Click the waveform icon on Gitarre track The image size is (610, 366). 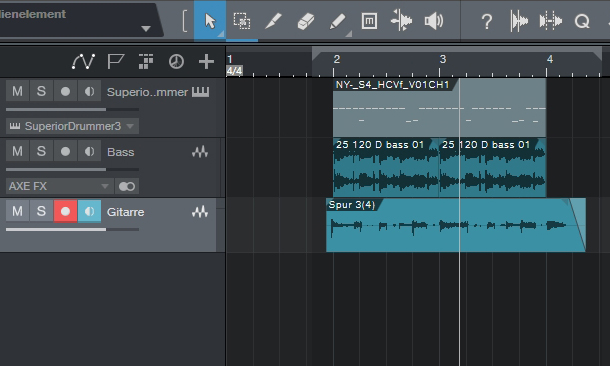point(200,212)
